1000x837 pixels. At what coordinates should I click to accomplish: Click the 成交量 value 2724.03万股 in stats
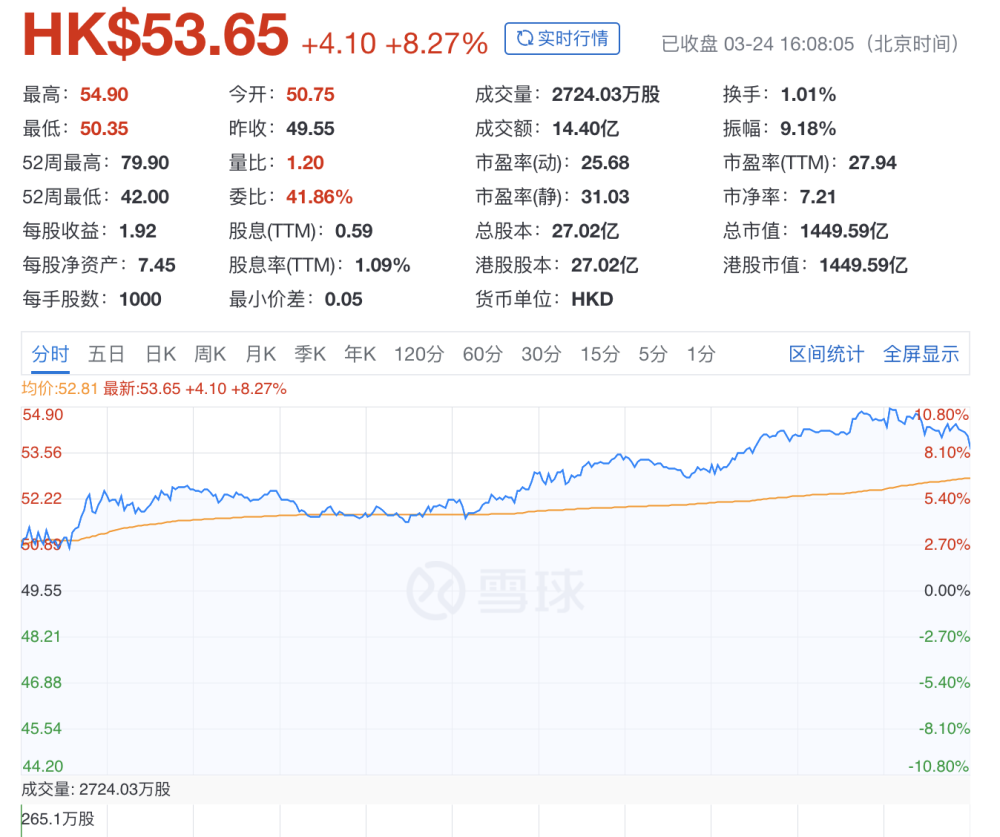pos(606,95)
